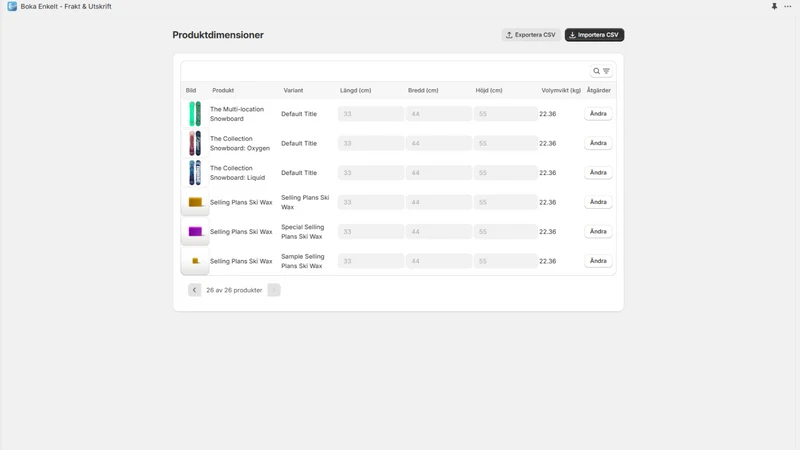Select Bredd field for Collection Snowboard: Liquid
Viewport: 800px width, 450px height.
click(439, 172)
